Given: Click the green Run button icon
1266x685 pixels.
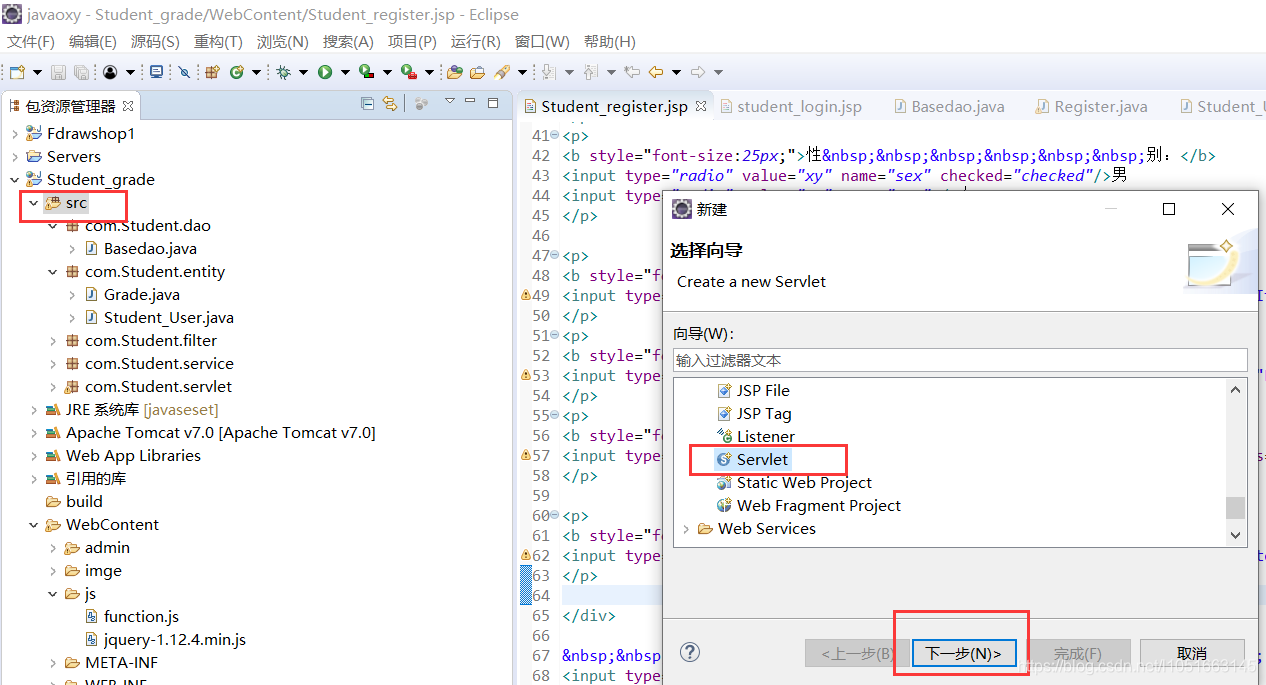Looking at the screenshot, I should [x=325, y=72].
